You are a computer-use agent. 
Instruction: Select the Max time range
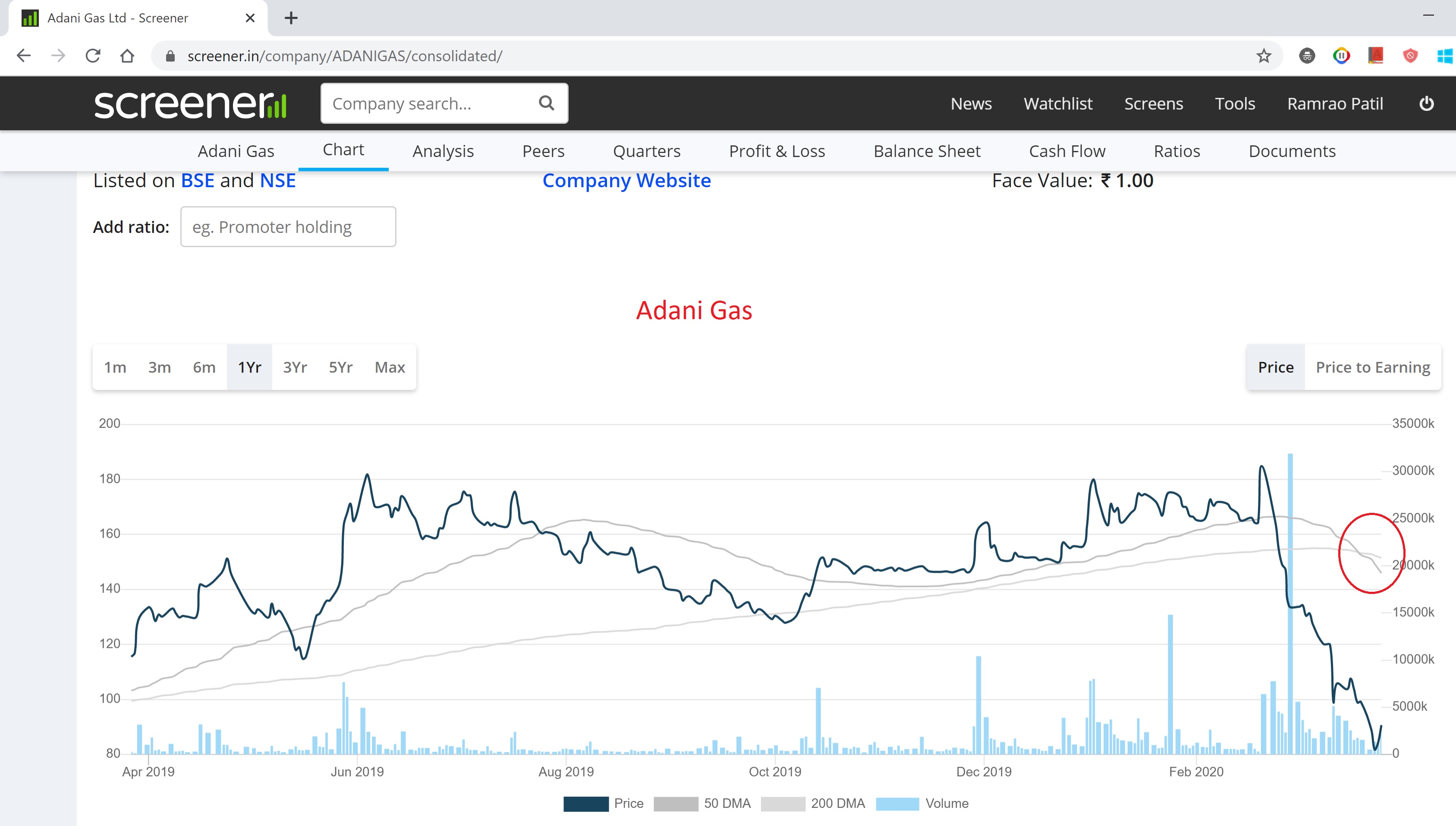click(x=389, y=367)
